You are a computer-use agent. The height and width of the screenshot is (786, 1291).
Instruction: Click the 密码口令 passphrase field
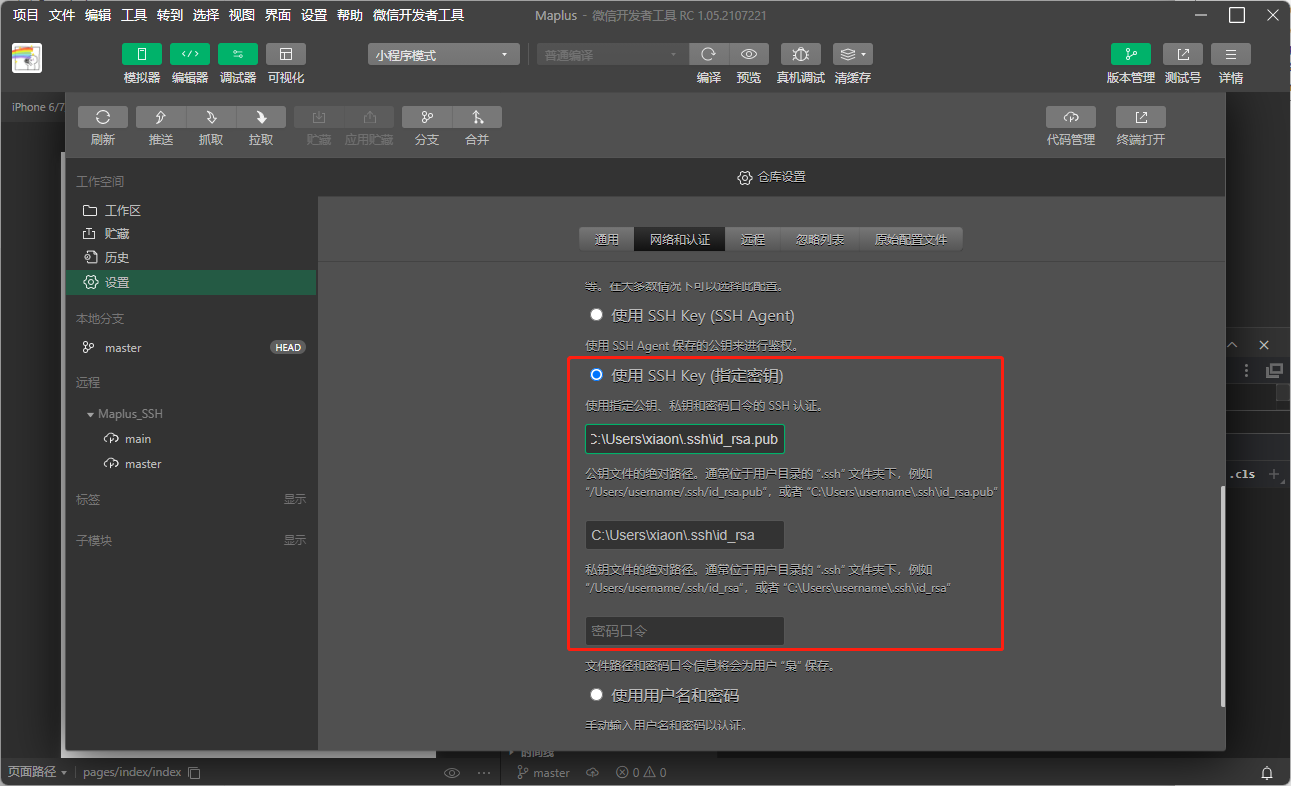point(685,631)
